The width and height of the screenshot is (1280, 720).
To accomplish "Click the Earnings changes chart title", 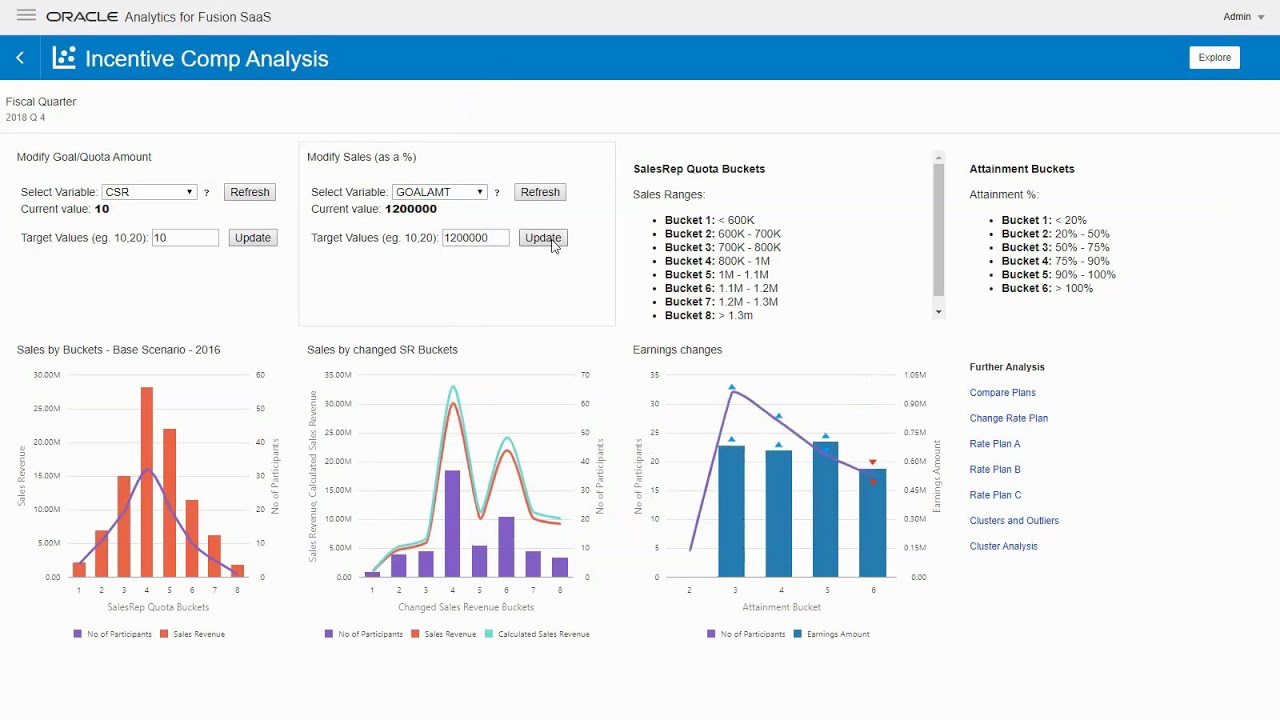I will [x=677, y=350].
